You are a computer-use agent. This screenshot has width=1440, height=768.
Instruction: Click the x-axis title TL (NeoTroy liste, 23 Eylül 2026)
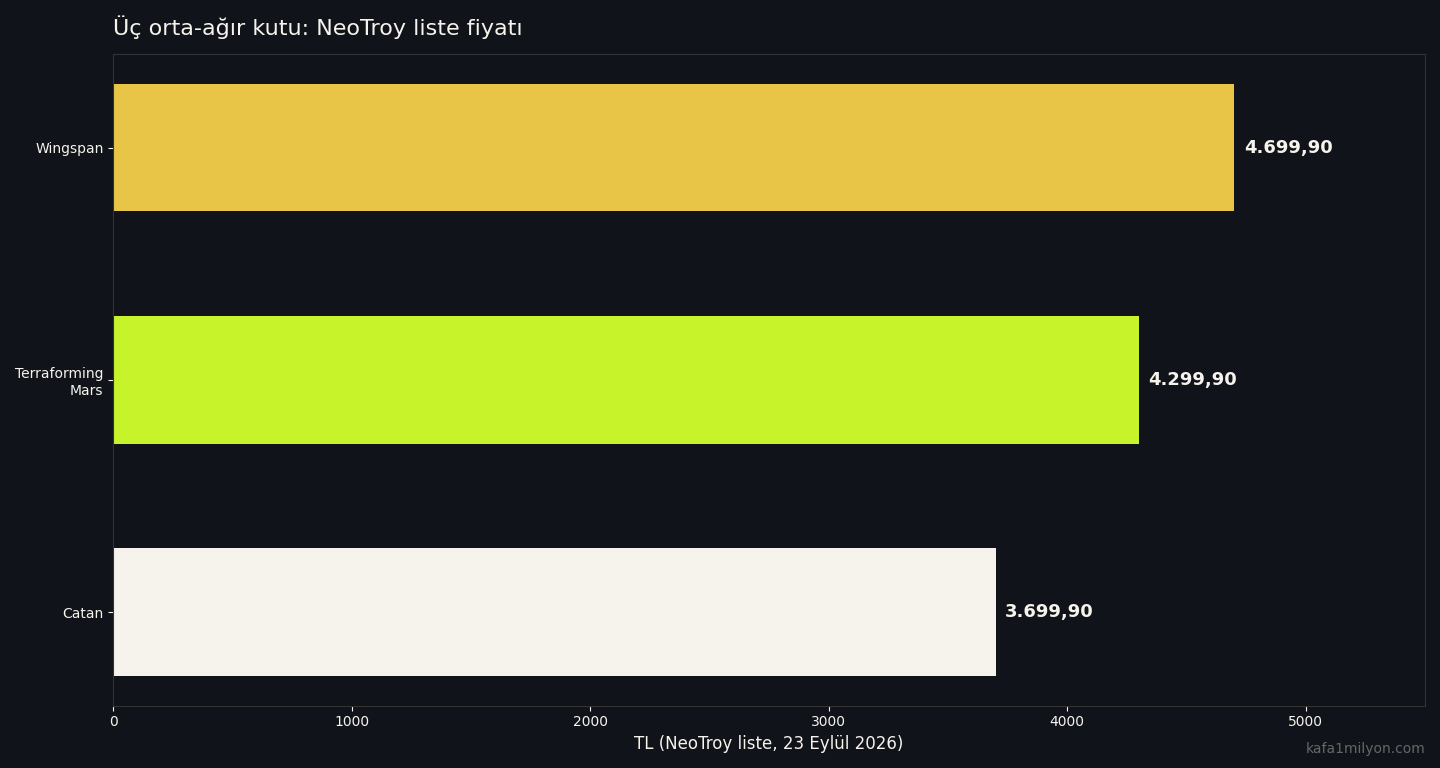(x=768, y=744)
